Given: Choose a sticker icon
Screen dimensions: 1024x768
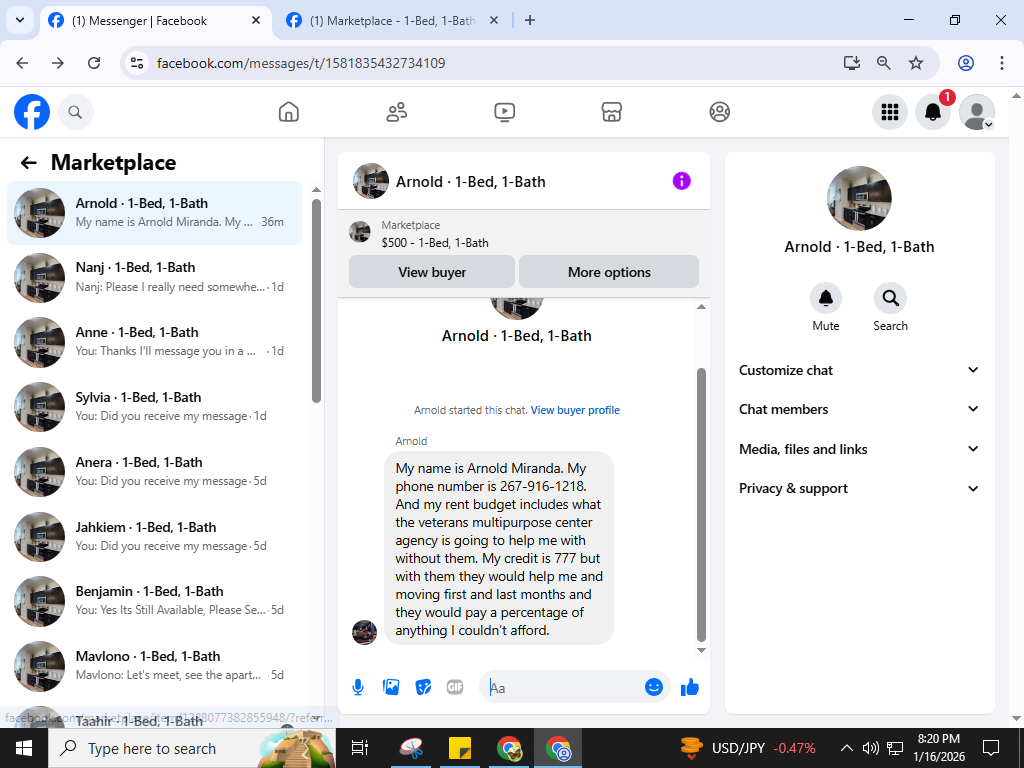Looking at the screenshot, I should coord(423,687).
